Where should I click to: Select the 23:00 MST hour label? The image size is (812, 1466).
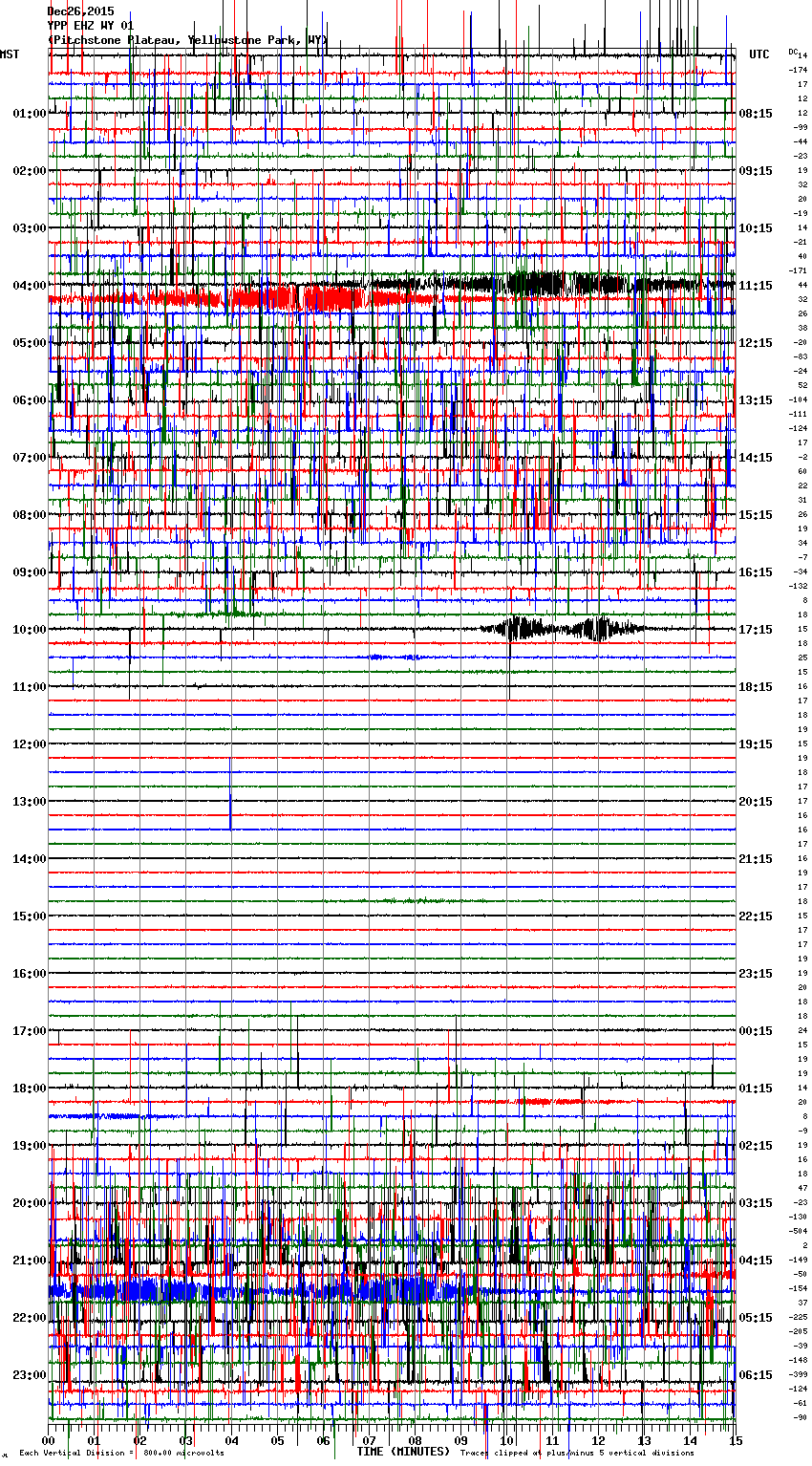pos(30,1375)
